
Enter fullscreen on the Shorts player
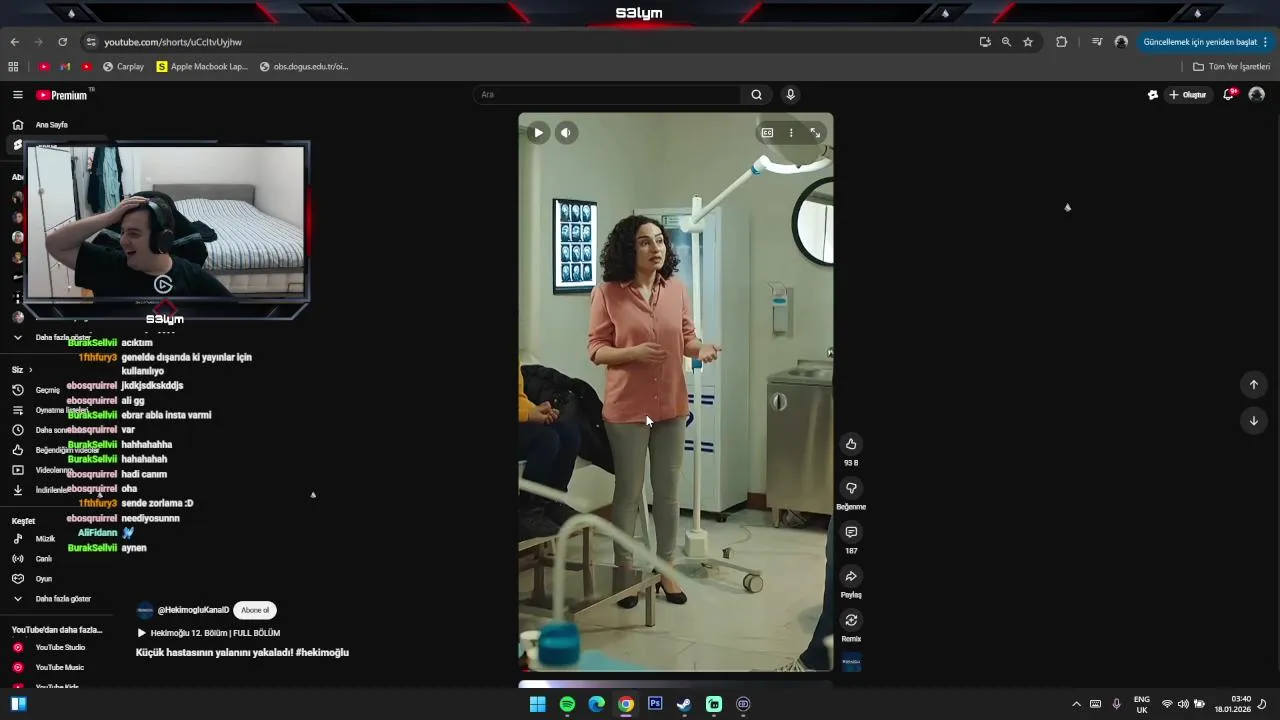click(815, 132)
